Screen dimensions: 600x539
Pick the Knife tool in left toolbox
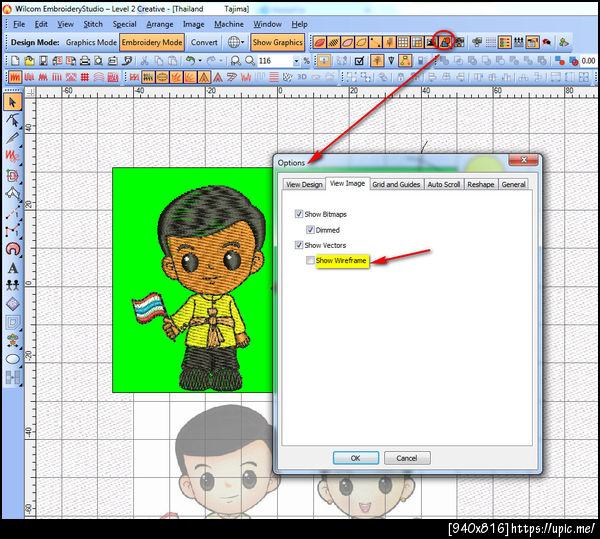(12, 138)
